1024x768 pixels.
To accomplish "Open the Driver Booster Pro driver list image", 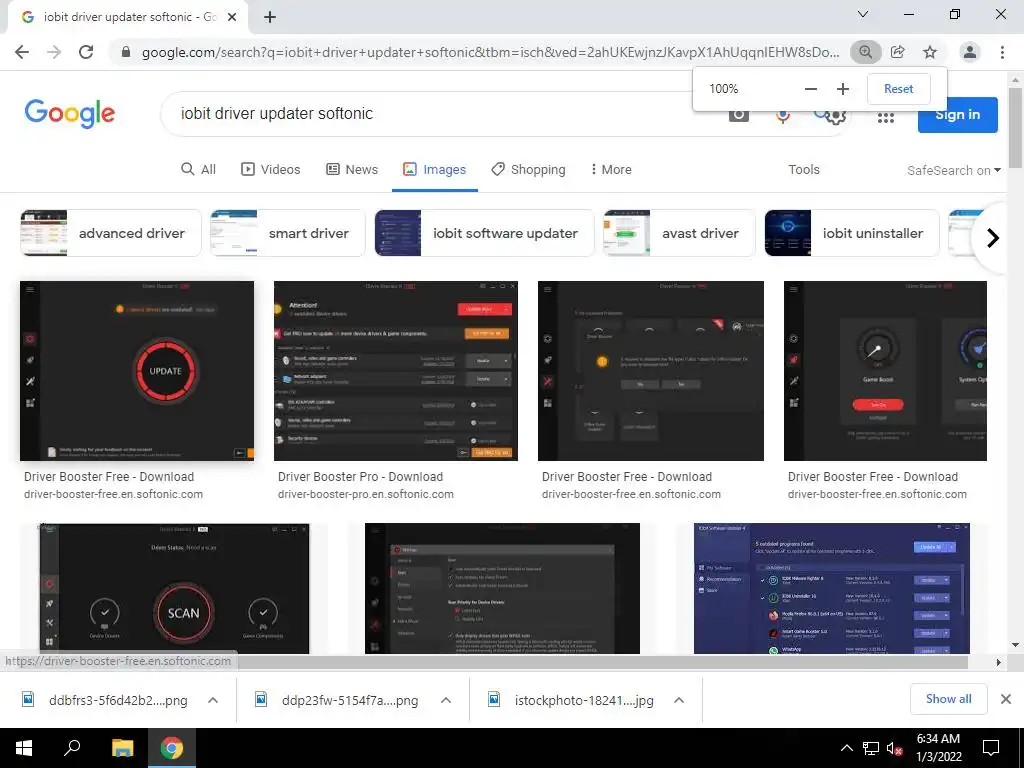I will click(x=396, y=371).
